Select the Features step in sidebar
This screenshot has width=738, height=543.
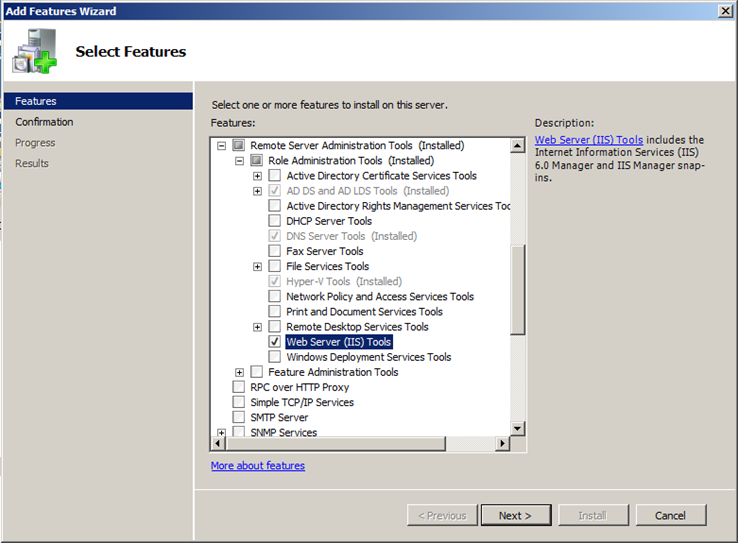[36, 101]
